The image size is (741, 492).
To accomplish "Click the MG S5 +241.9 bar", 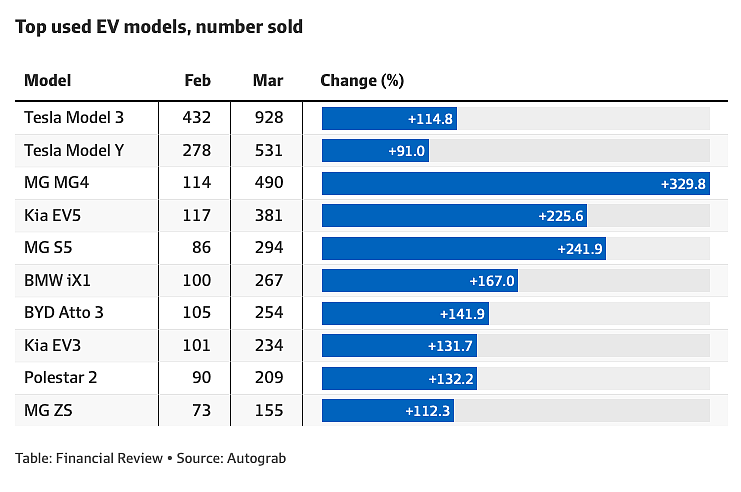I will tap(464, 249).
